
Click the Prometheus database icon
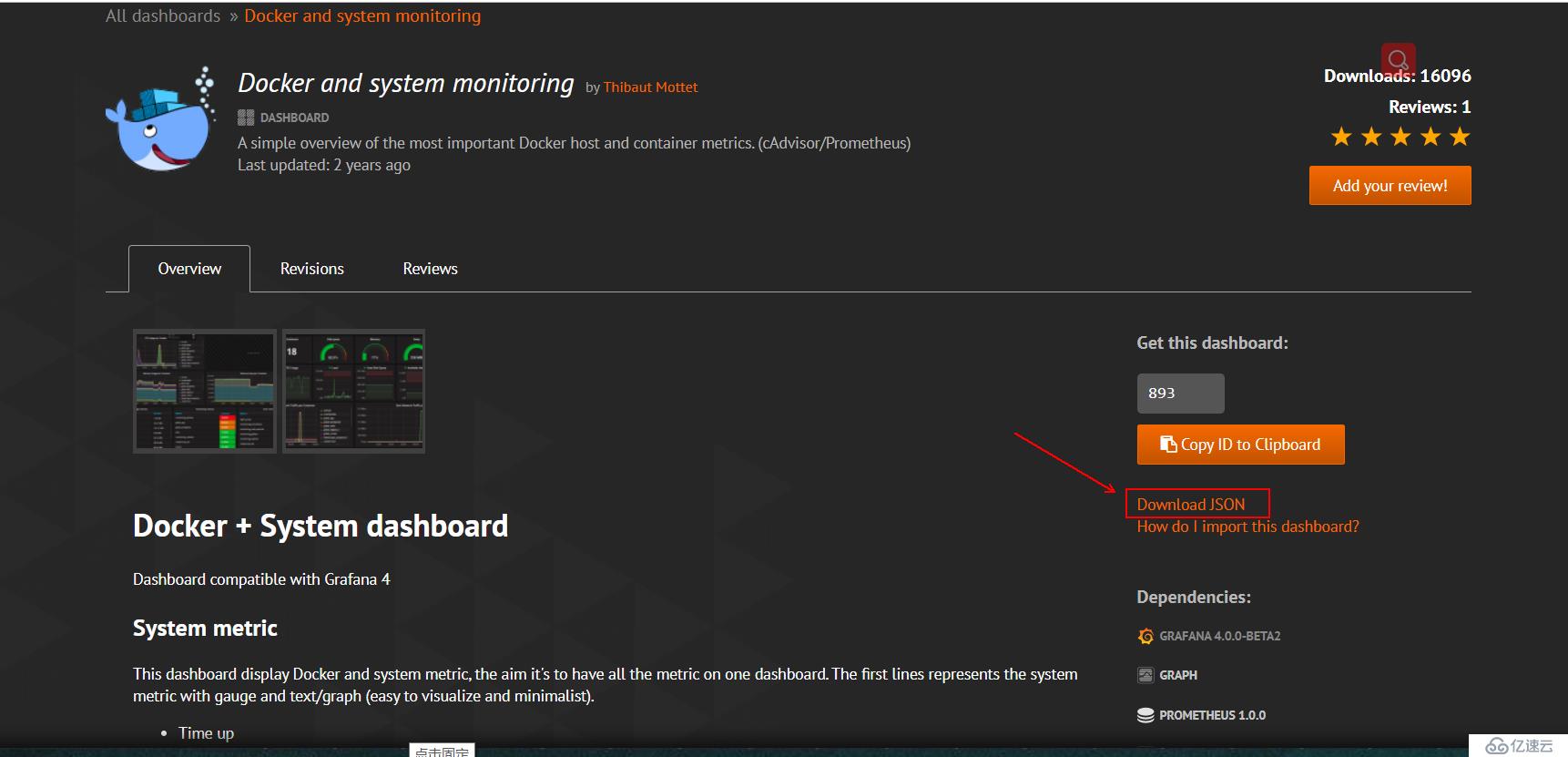[x=1145, y=715]
